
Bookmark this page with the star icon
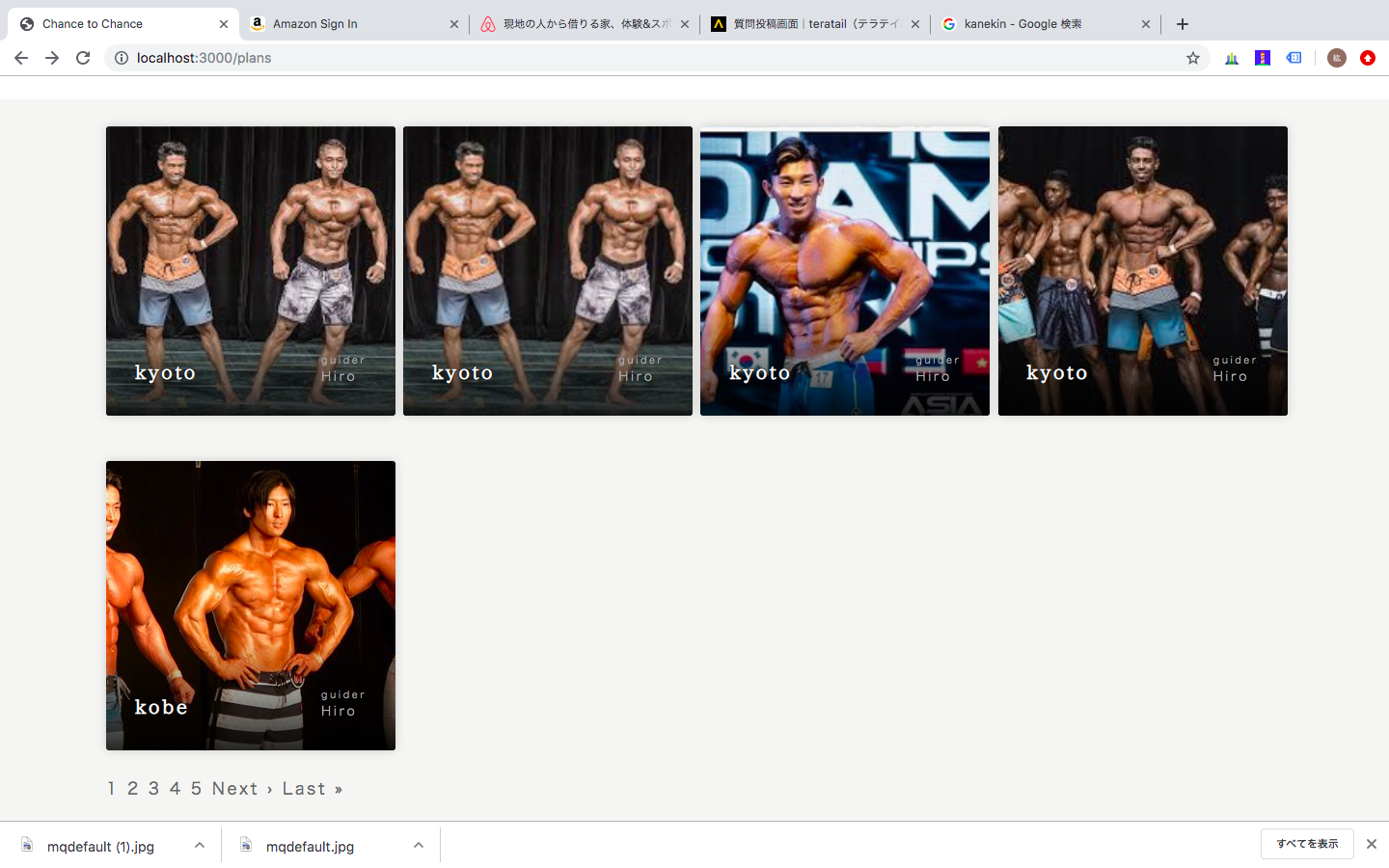click(x=1193, y=58)
